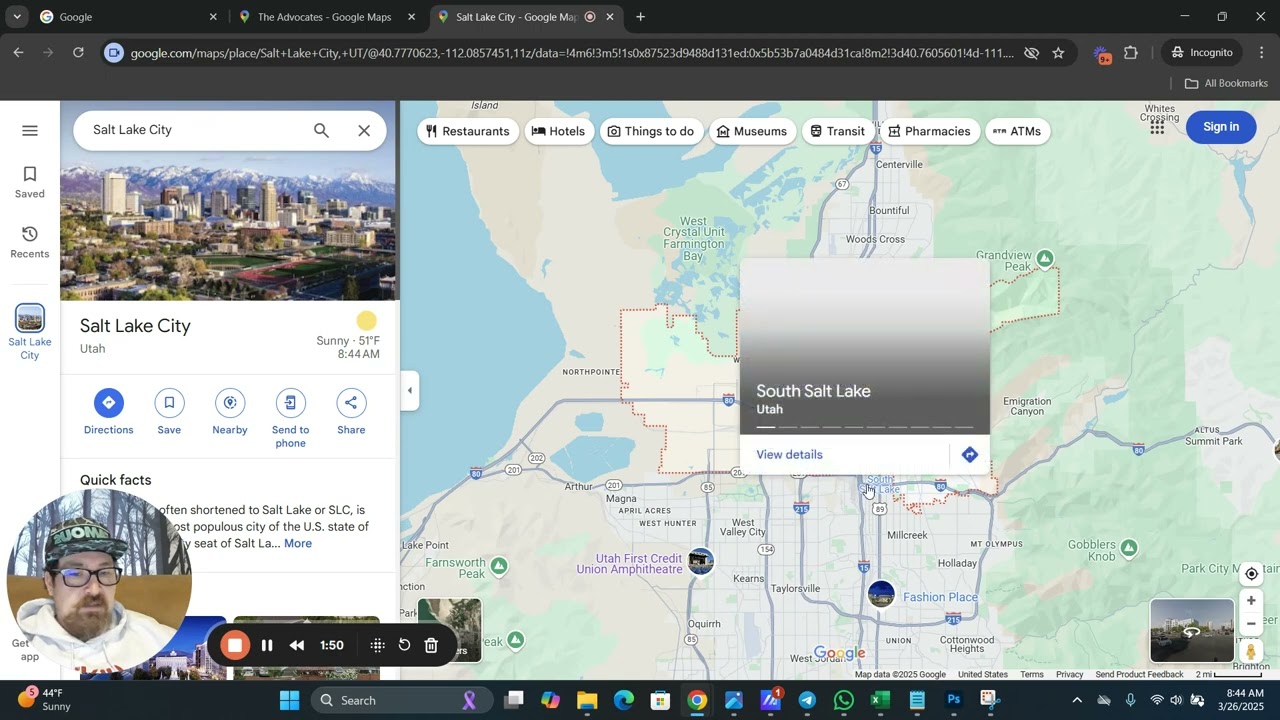Select the Salt Lake City sidebar thumbnail

tap(30, 318)
